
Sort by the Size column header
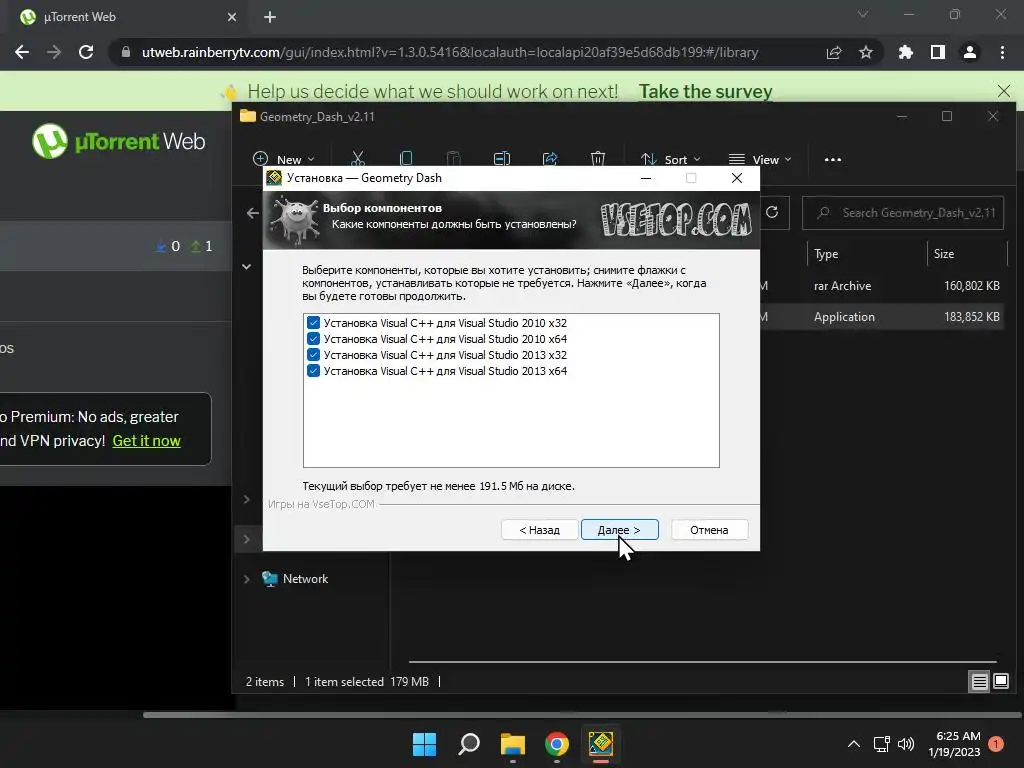click(x=944, y=254)
